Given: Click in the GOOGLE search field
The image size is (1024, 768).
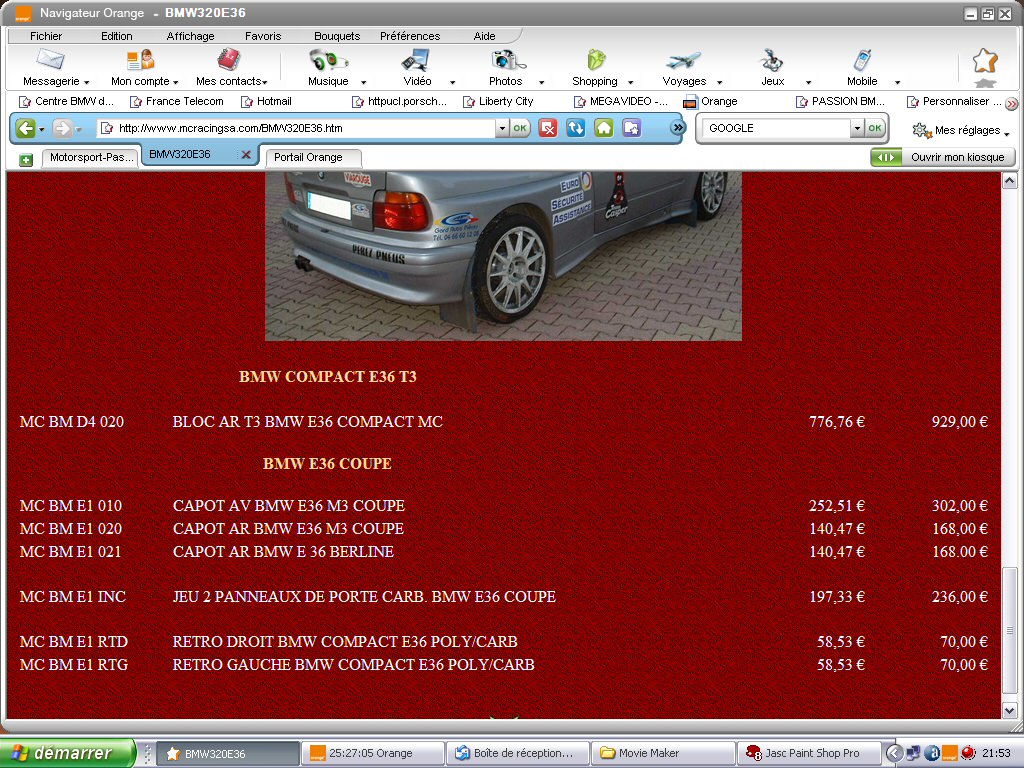Looking at the screenshot, I should (x=776, y=128).
